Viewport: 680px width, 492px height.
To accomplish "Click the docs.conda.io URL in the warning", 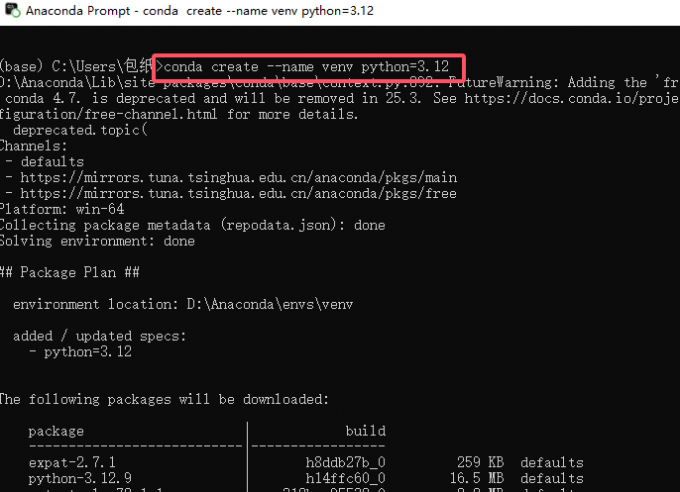I will (572, 98).
